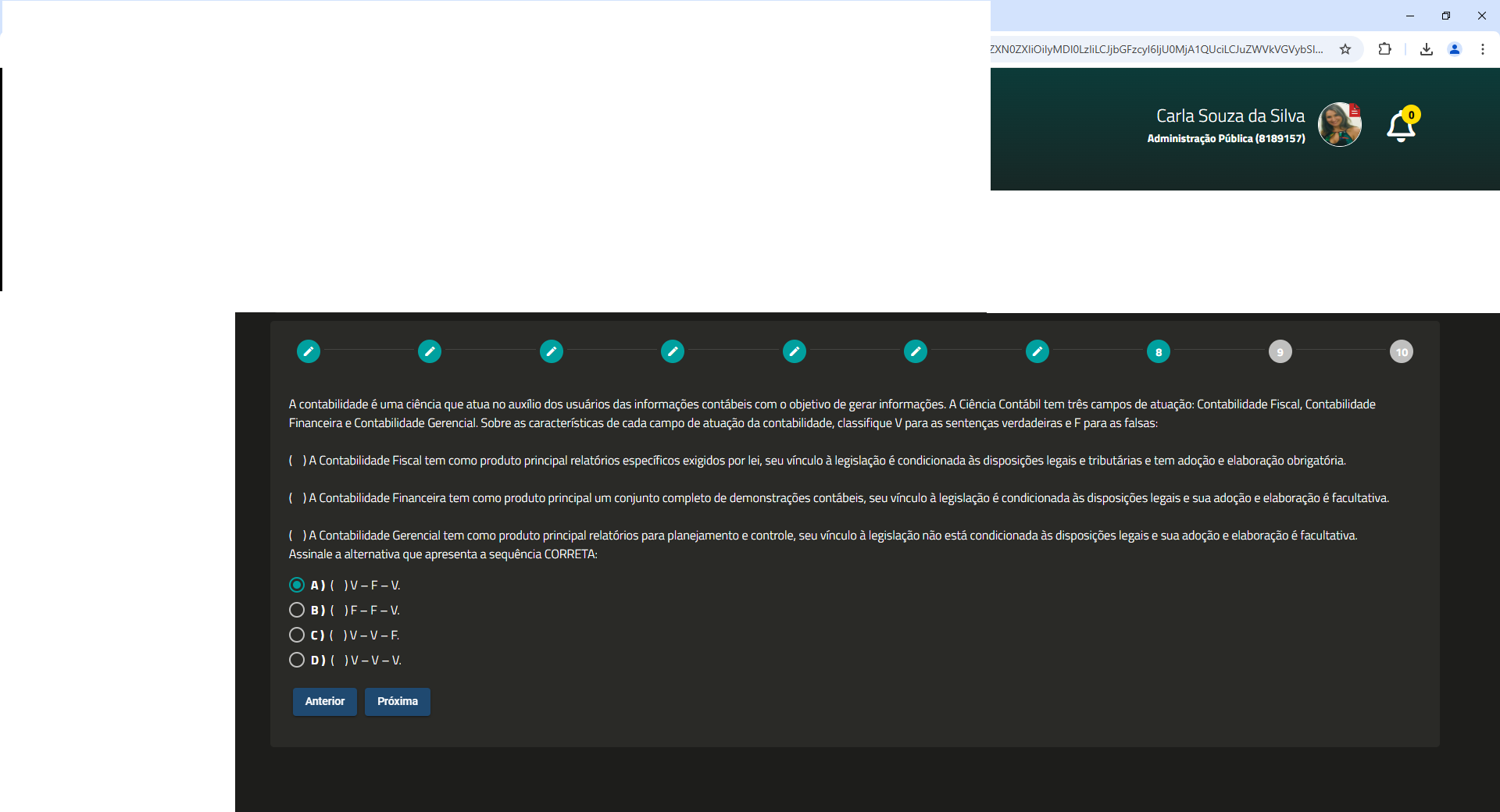Open browser downloads icon
Screen dimensions: 1500x812
pos(1426,49)
